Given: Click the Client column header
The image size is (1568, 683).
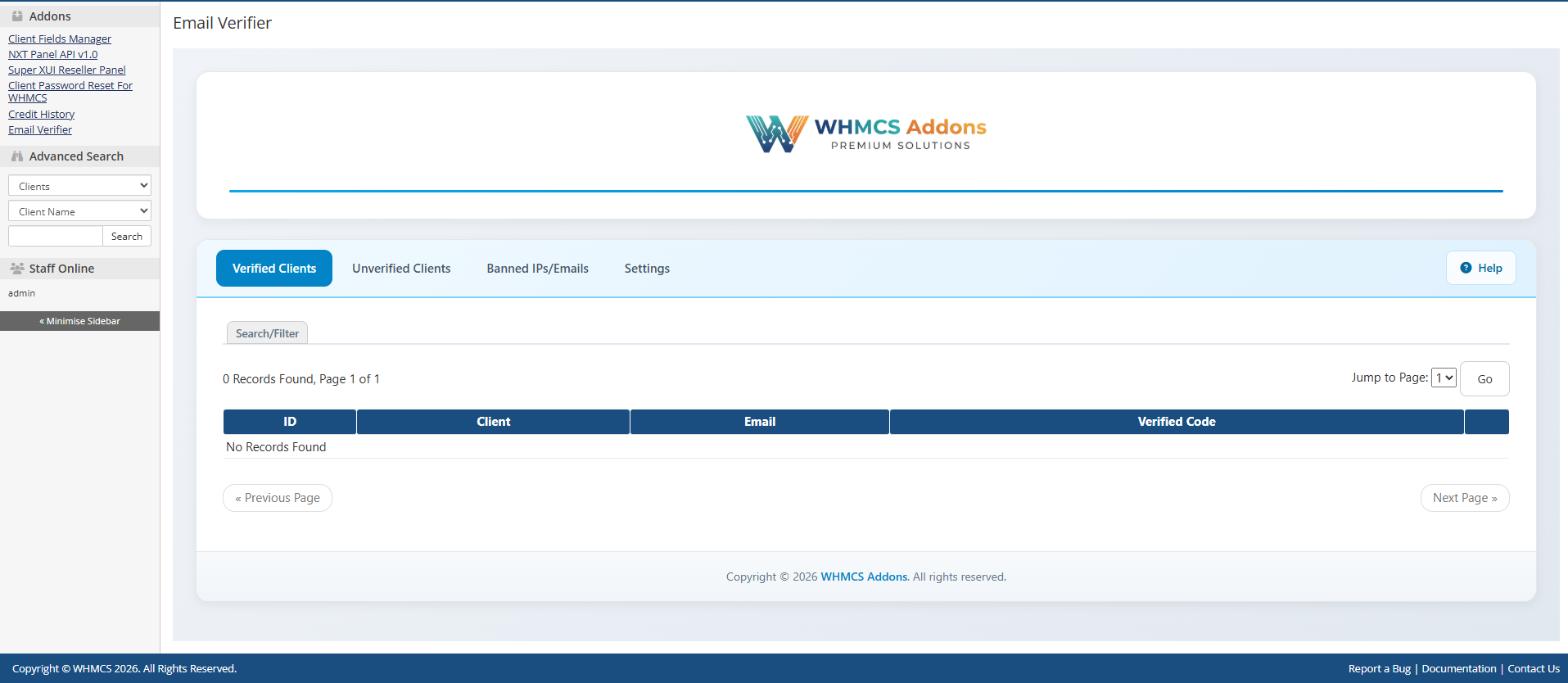Looking at the screenshot, I should pyautogui.click(x=494, y=422).
